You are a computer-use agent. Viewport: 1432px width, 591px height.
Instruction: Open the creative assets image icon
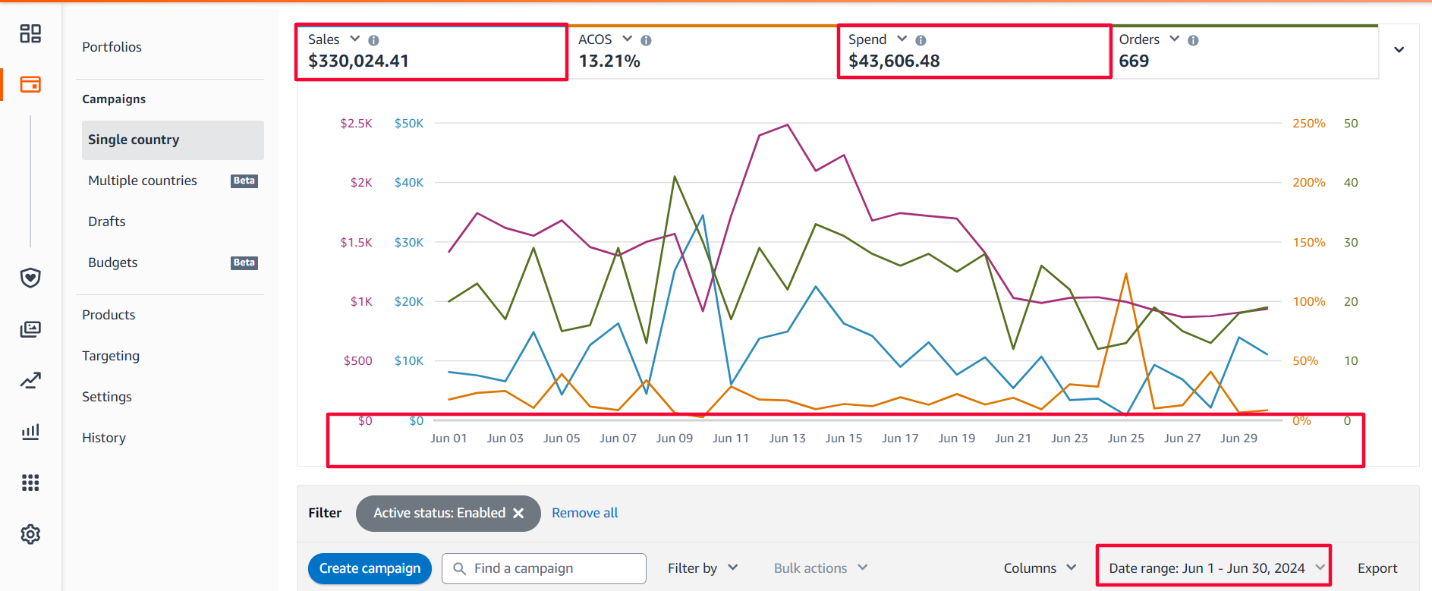pyautogui.click(x=30, y=329)
